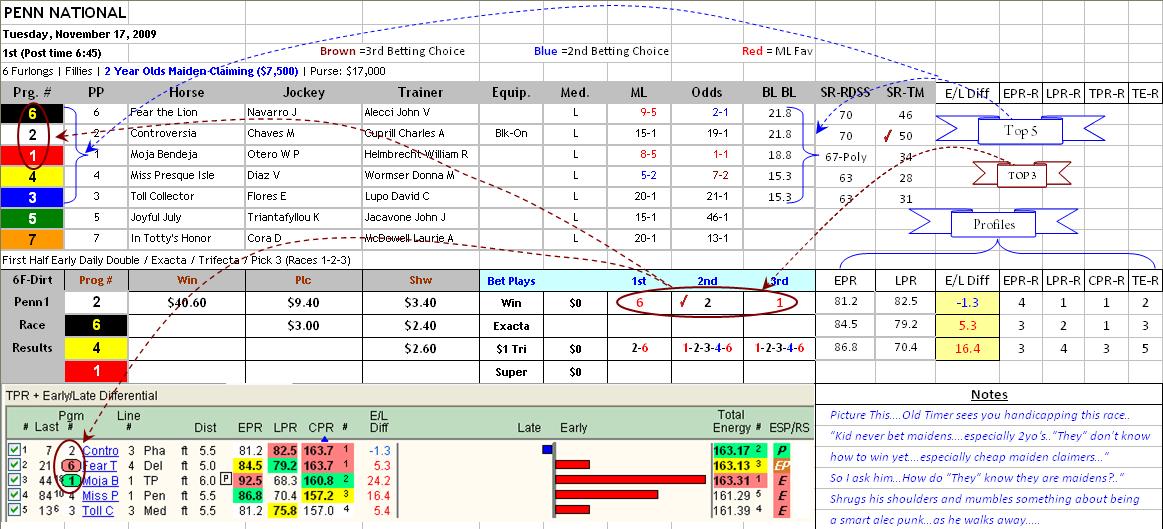
Task: Uncheck the checkbox for row 1 Contro
Action: click(13, 450)
